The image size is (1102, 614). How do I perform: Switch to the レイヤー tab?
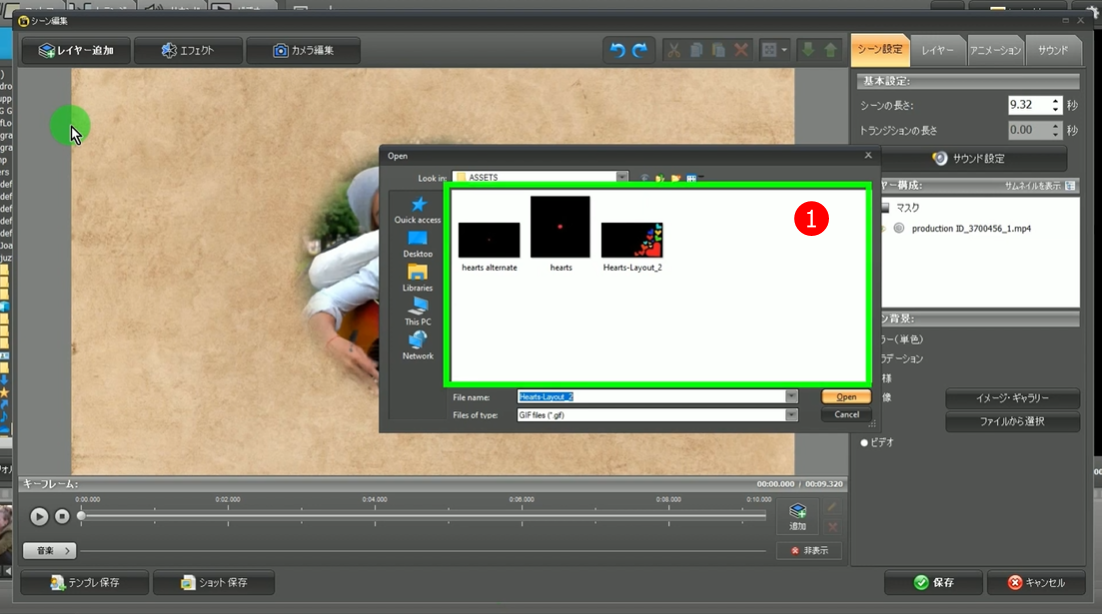point(937,50)
